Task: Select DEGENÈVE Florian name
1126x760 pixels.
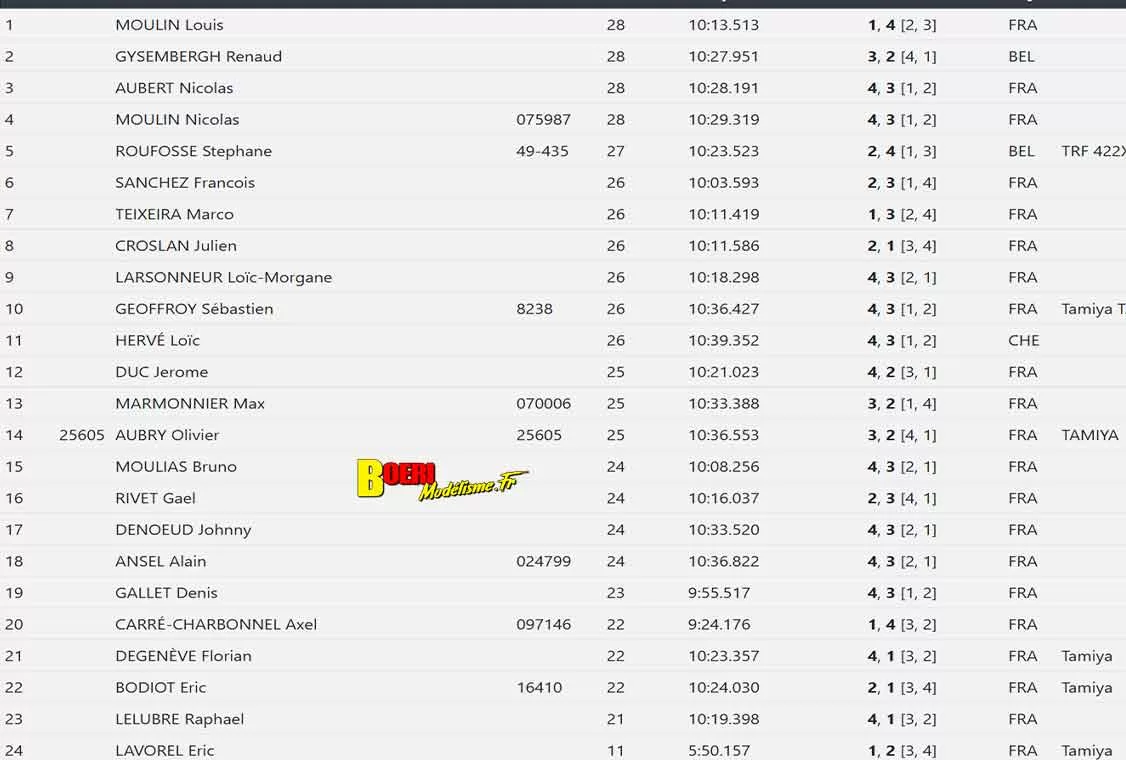Action: [x=183, y=656]
